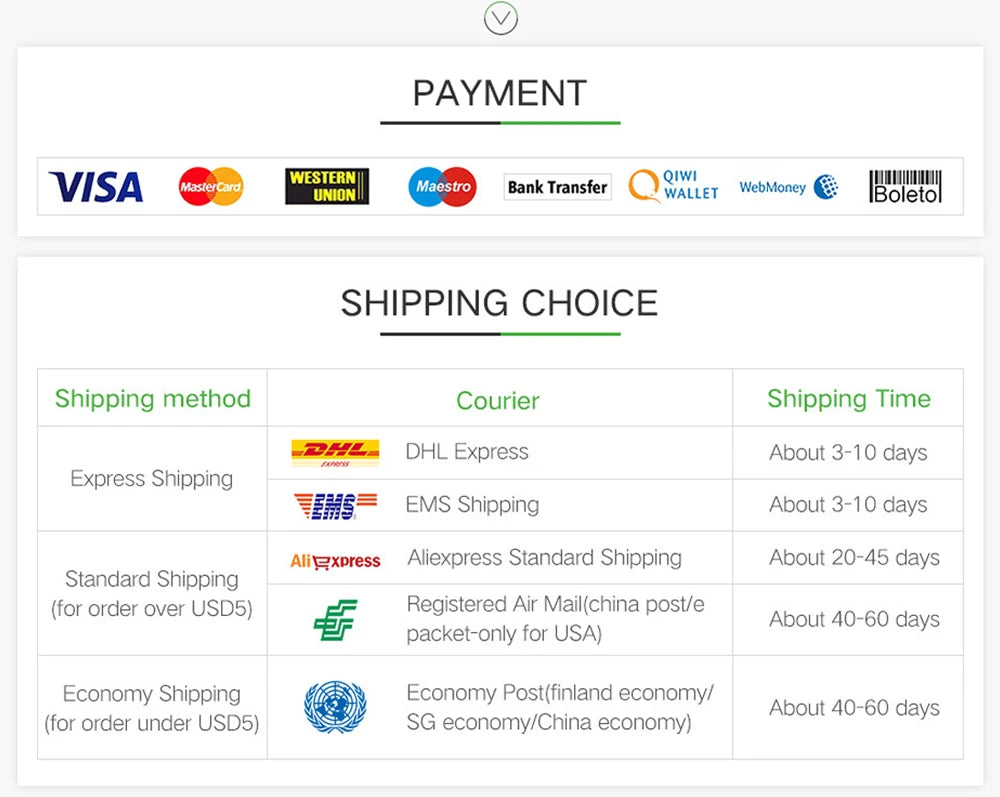Choose the Western Union logo
The height and width of the screenshot is (797, 1000).
pos(327,186)
